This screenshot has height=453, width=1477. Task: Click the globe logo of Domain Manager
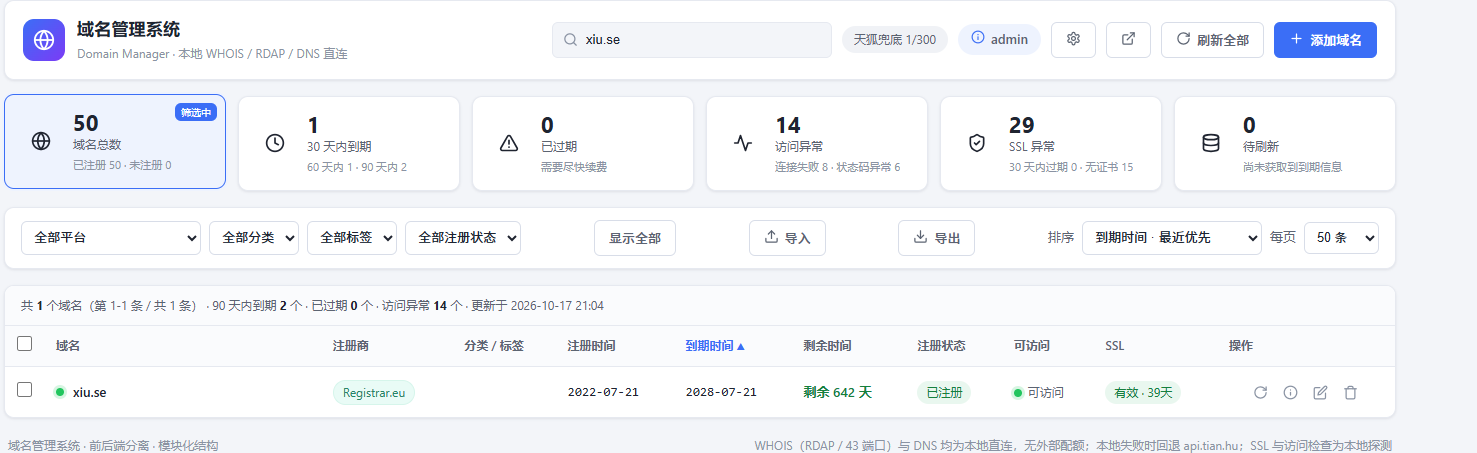pos(44,40)
